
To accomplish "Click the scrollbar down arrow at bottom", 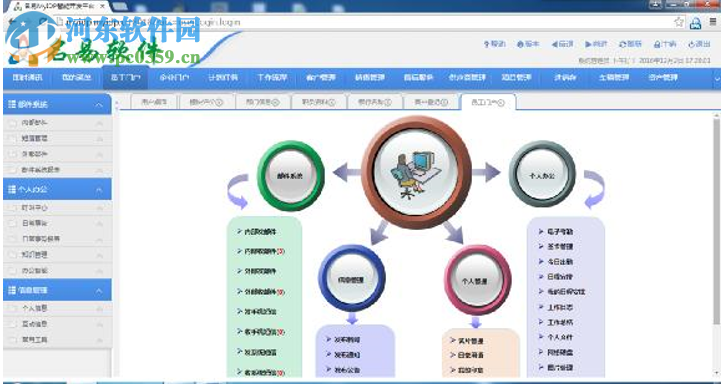I will (x=717, y=373).
